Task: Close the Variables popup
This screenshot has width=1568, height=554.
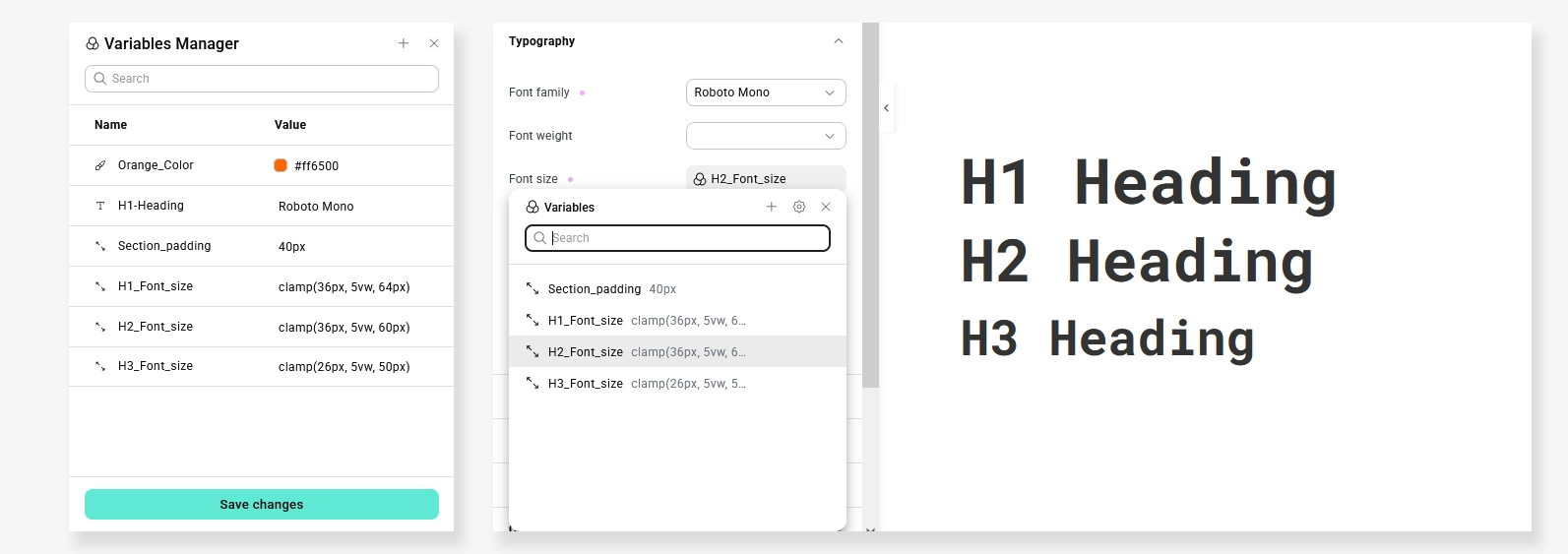Action: coord(826,207)
